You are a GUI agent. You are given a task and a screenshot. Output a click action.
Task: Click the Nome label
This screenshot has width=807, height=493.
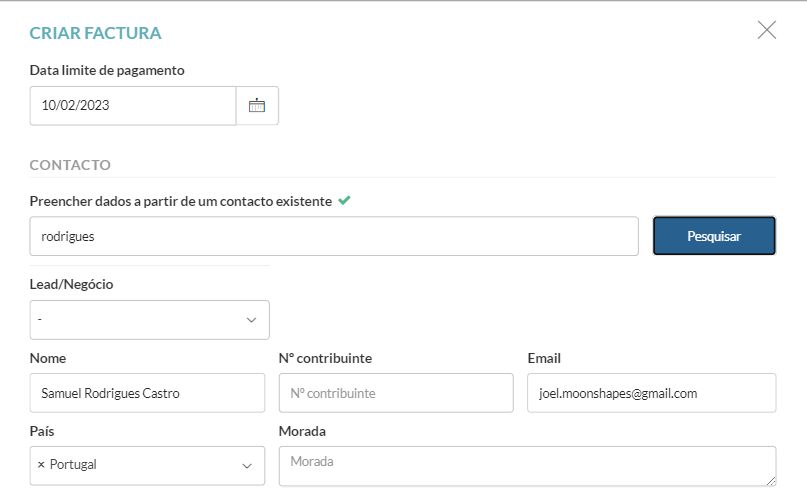click(x=48, y=358)
